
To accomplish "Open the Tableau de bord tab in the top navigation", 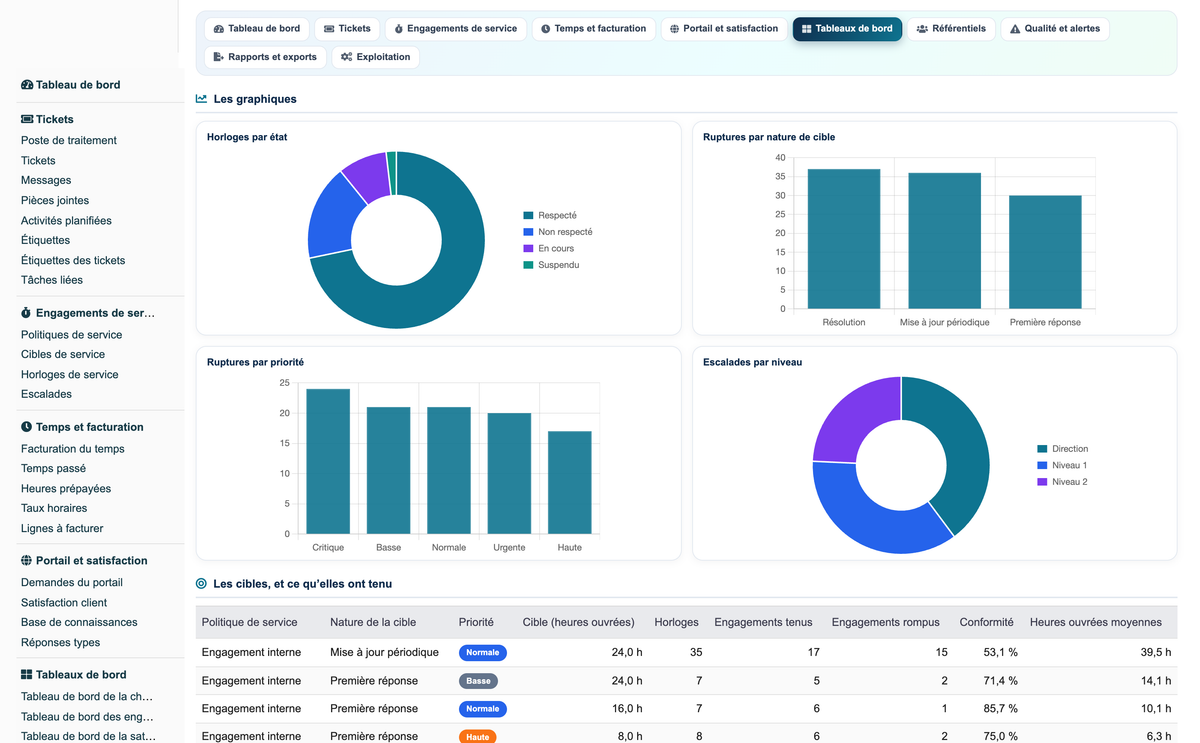I will [x=257, y=29].
